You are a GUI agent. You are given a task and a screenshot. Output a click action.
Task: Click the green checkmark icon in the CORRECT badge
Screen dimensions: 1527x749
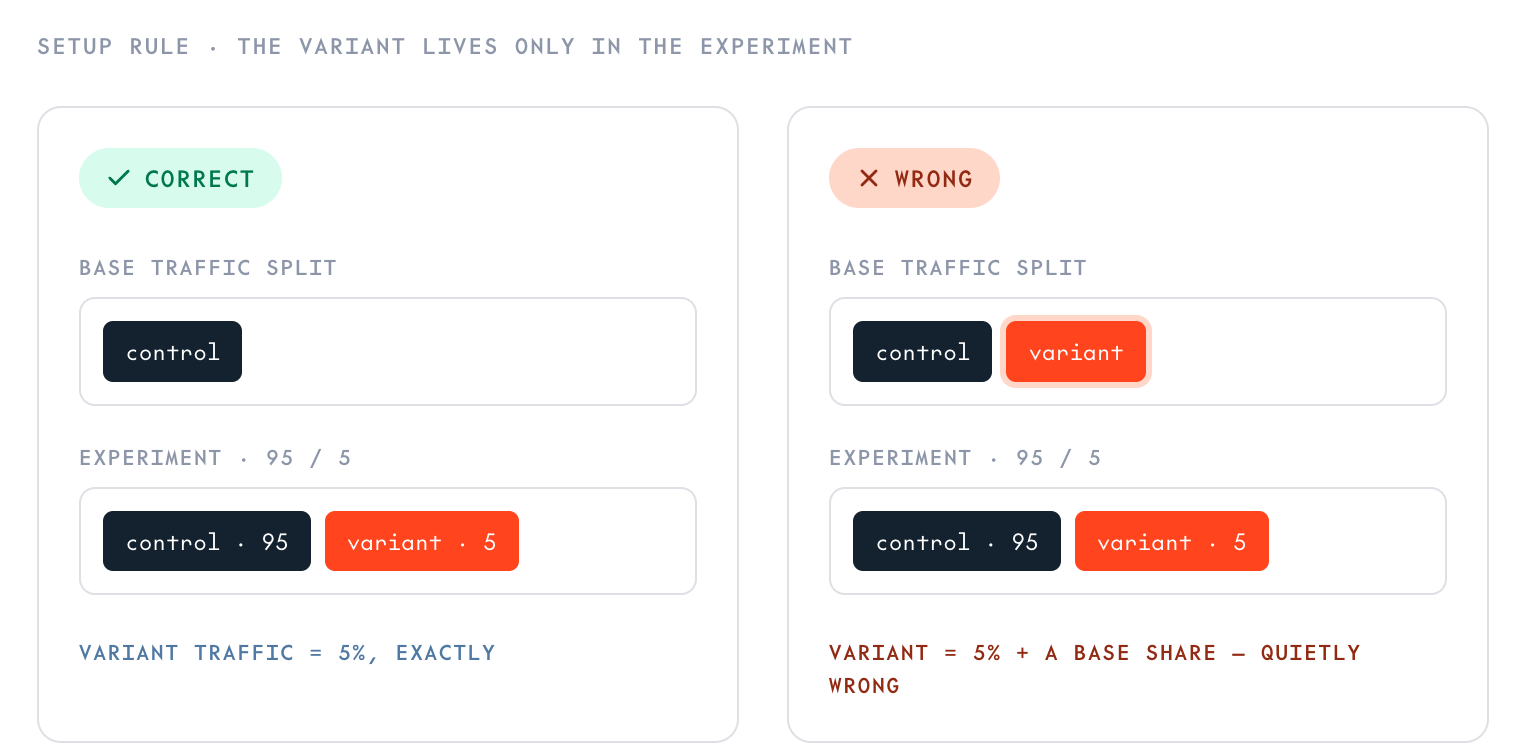[119, 178]
